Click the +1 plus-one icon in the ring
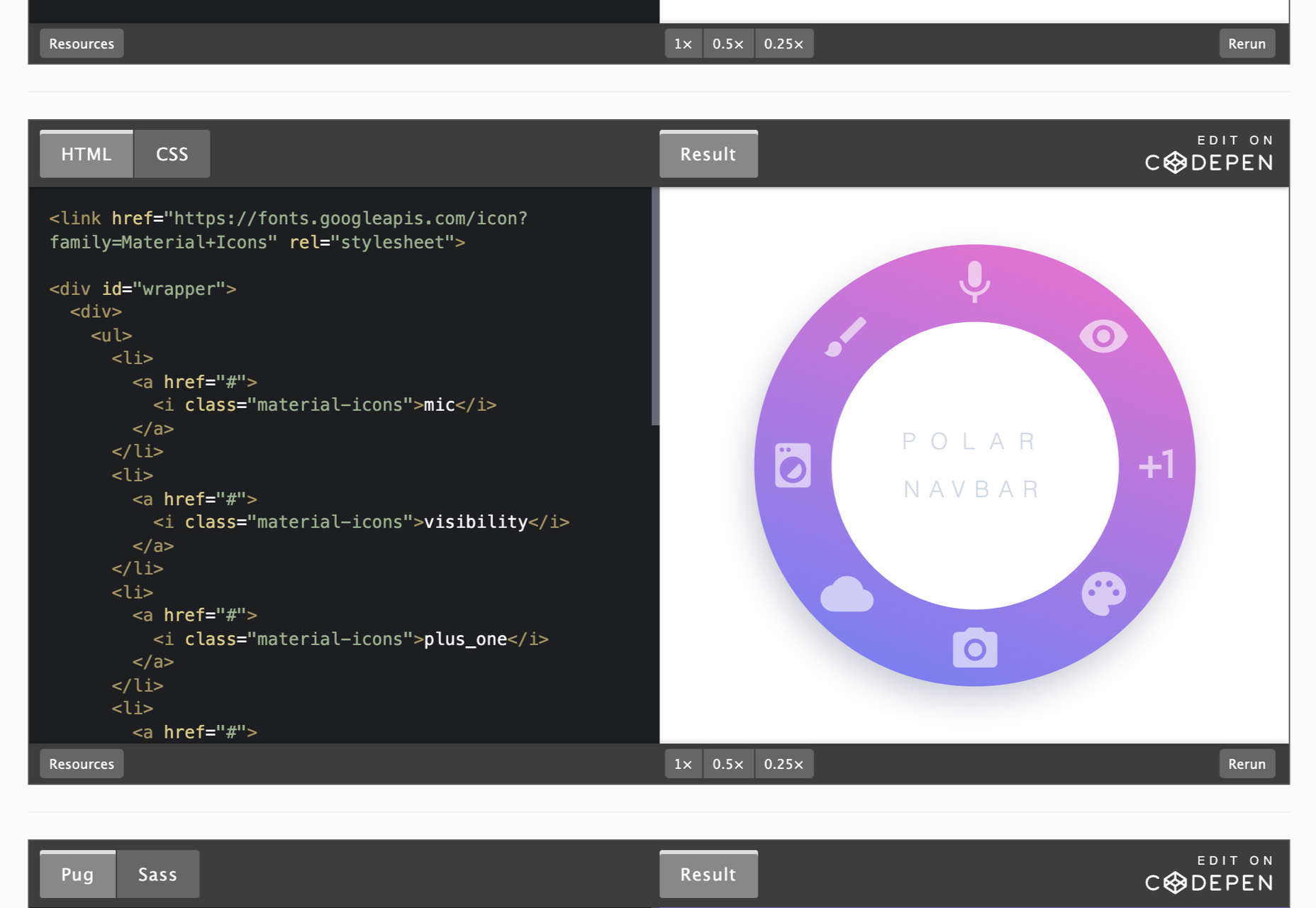 (x=1156, y=465)
